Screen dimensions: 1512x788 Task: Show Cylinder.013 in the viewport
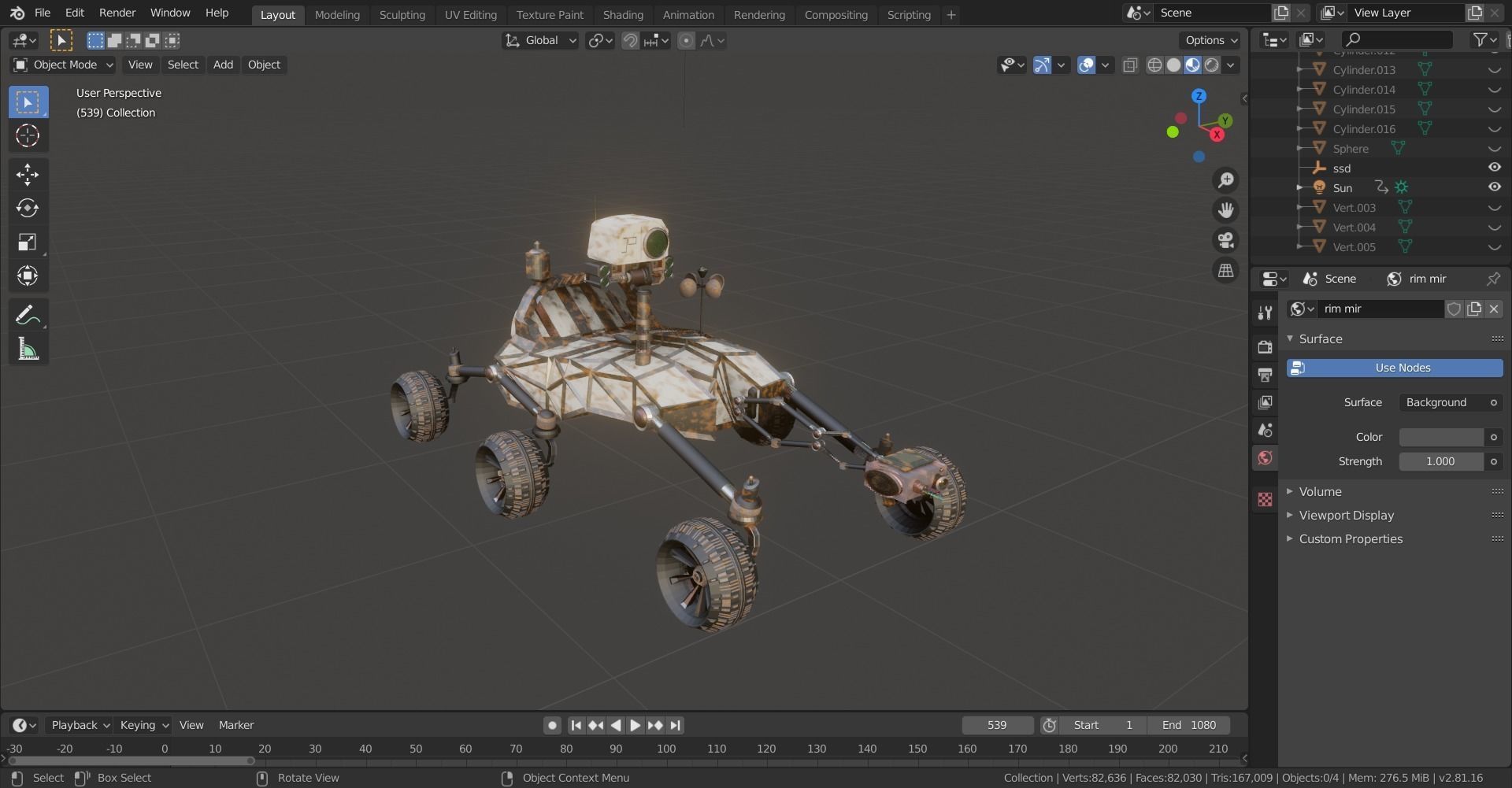(x=1494, y=70)
